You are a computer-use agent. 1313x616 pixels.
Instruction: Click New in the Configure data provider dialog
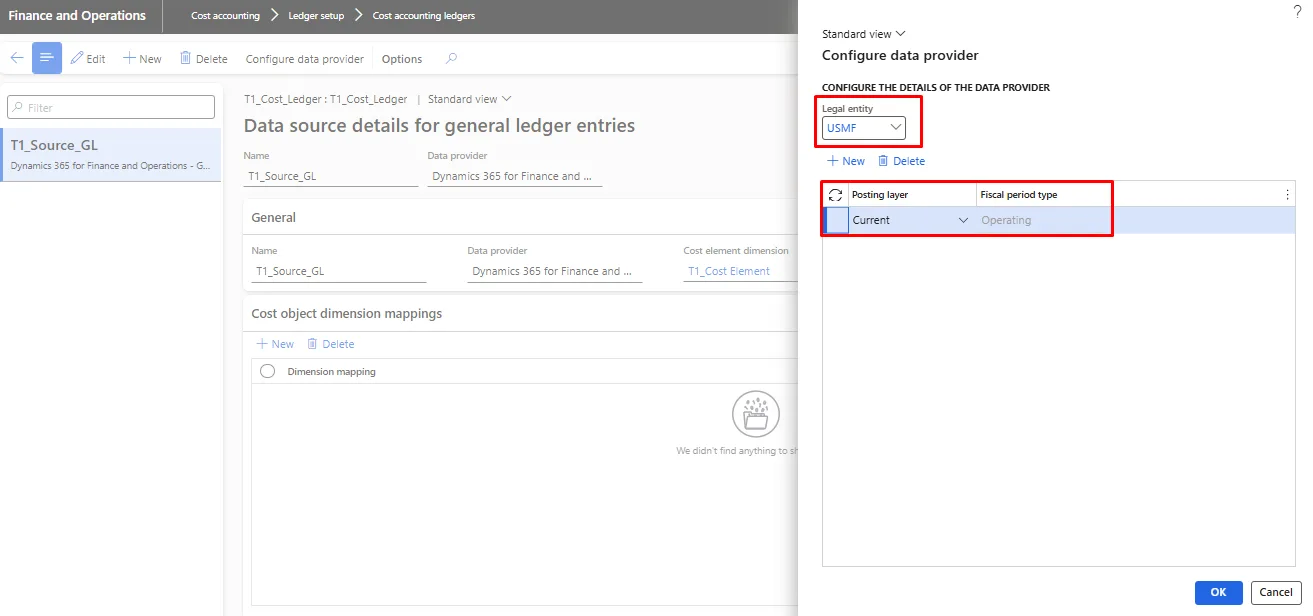(x=845, y=161)
